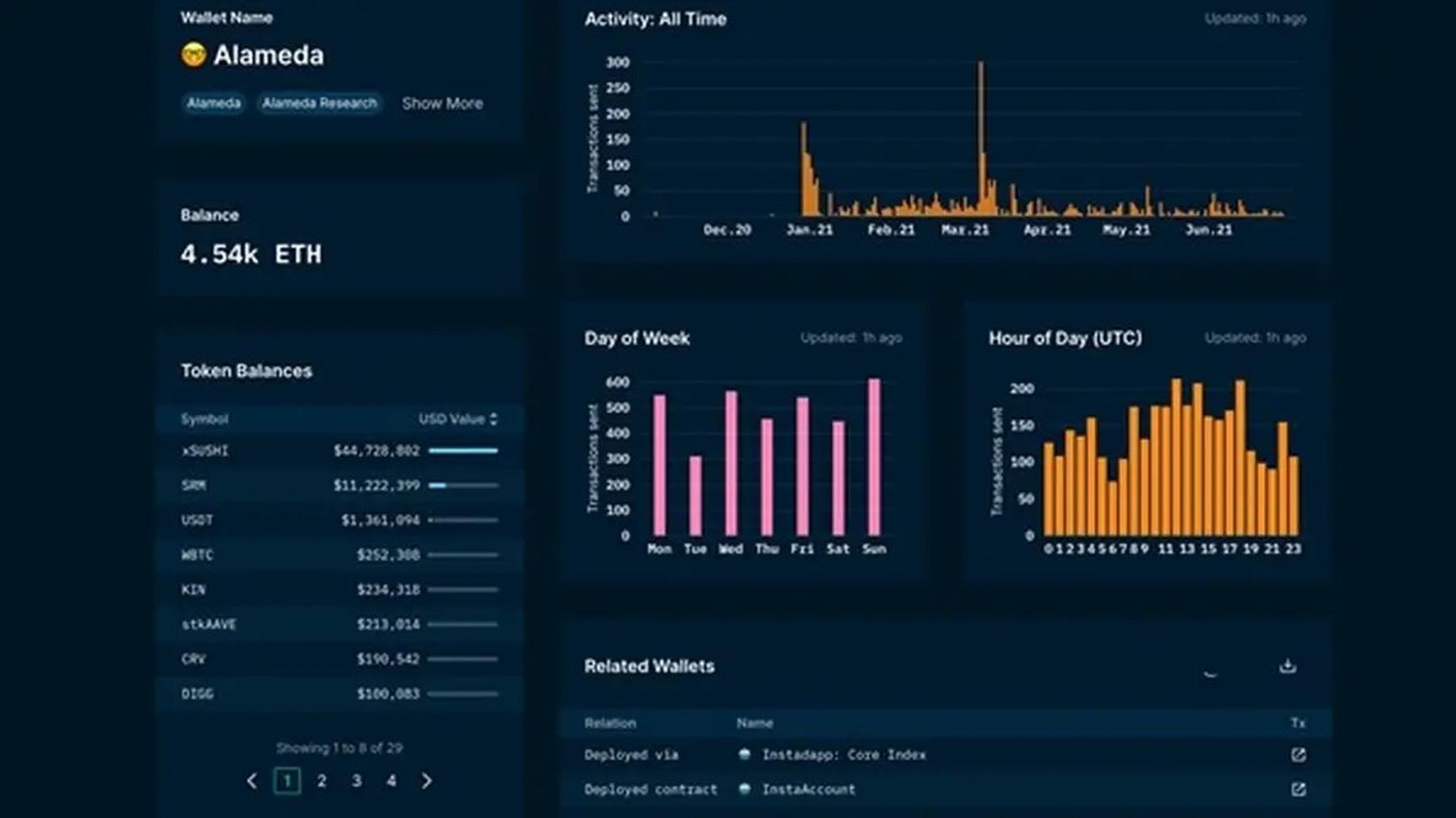Click the InstaAccount wallet name
The width and height of the screenshot is (1456, 818).
coord(809,789)
